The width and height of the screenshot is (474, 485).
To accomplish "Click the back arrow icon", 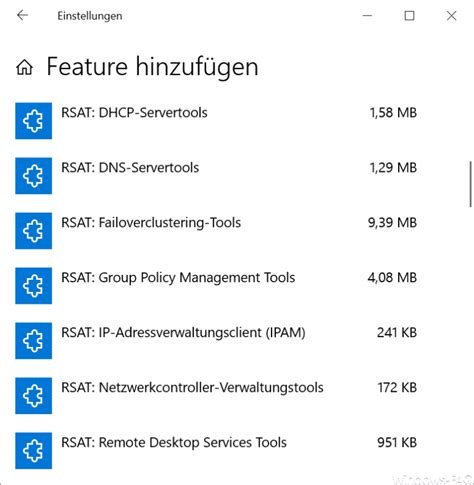I will 23,15.
